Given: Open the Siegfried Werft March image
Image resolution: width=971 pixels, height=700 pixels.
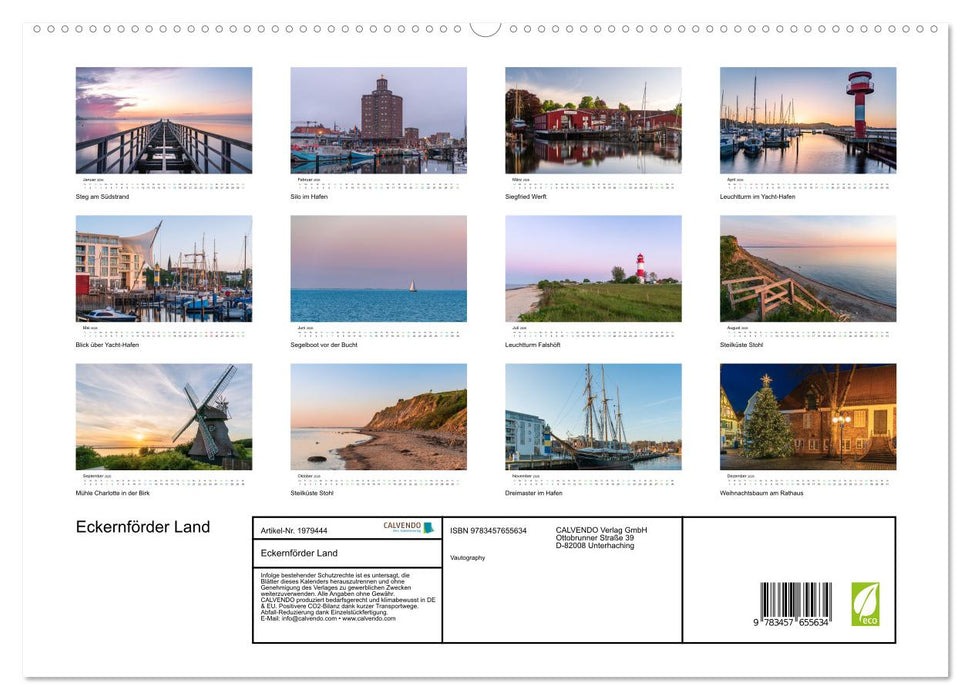Looking at the screenshot, I should point(594,120).
